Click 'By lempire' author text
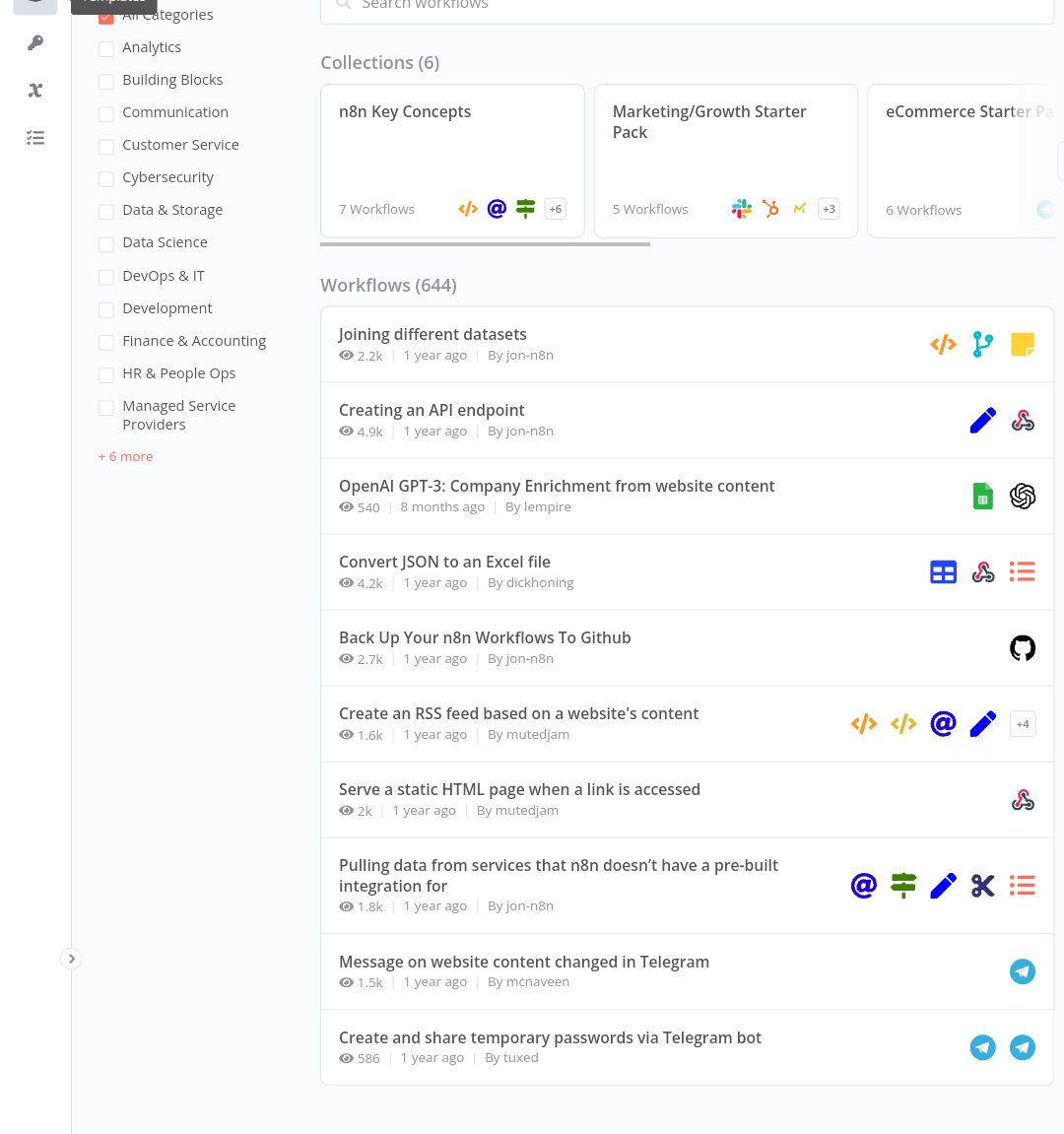This screenshot has width=1064, height=1134. pyautogui.click(x=538, y=507)
